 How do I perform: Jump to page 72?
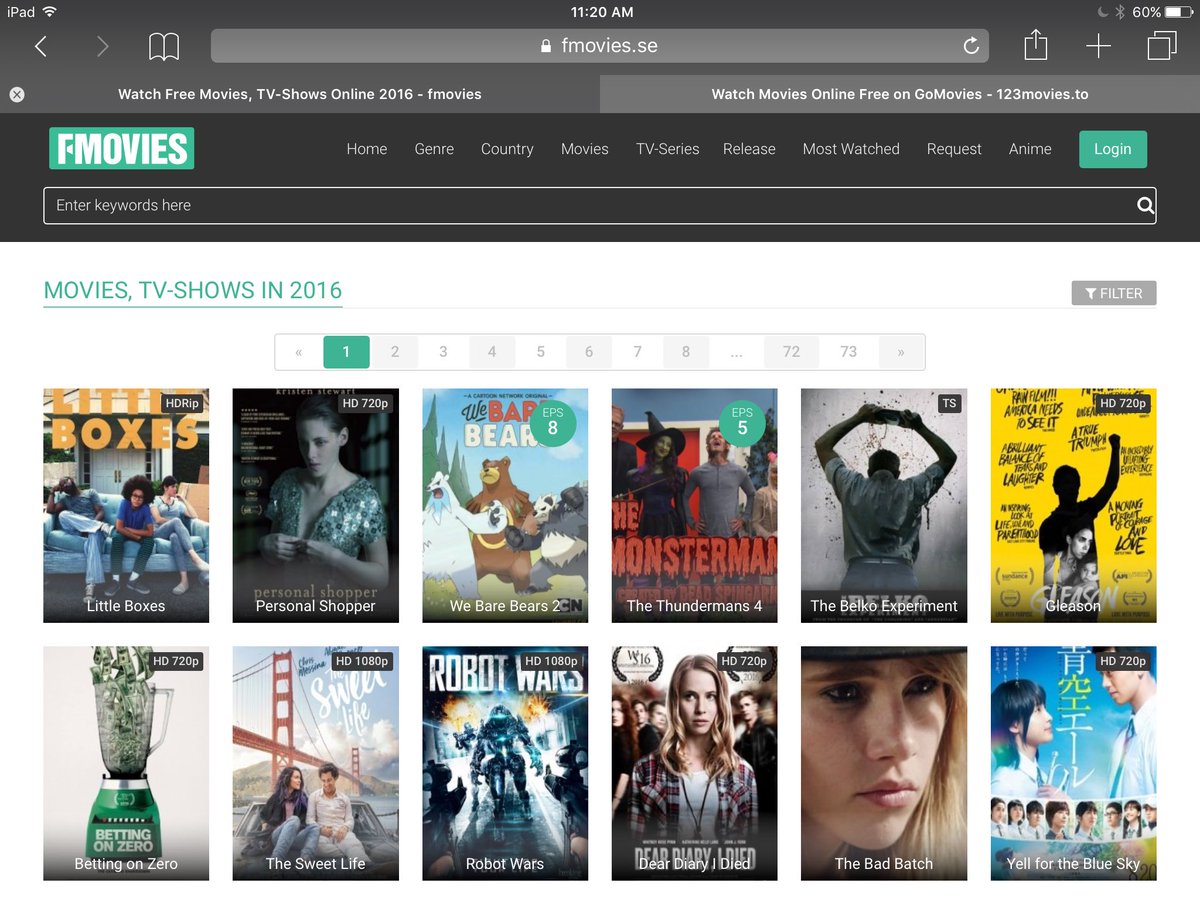click(791, 352)
